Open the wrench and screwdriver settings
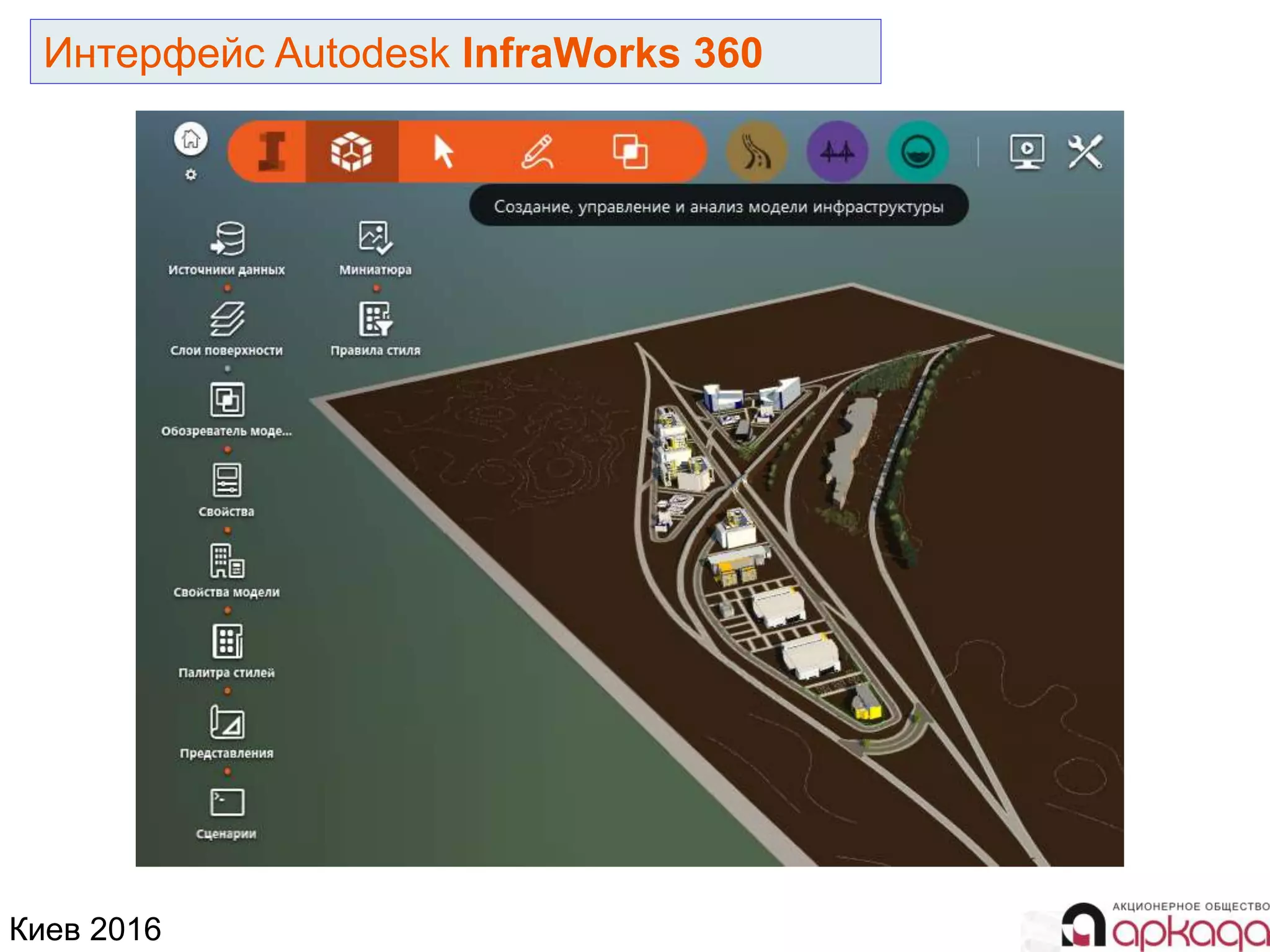 1085,151
